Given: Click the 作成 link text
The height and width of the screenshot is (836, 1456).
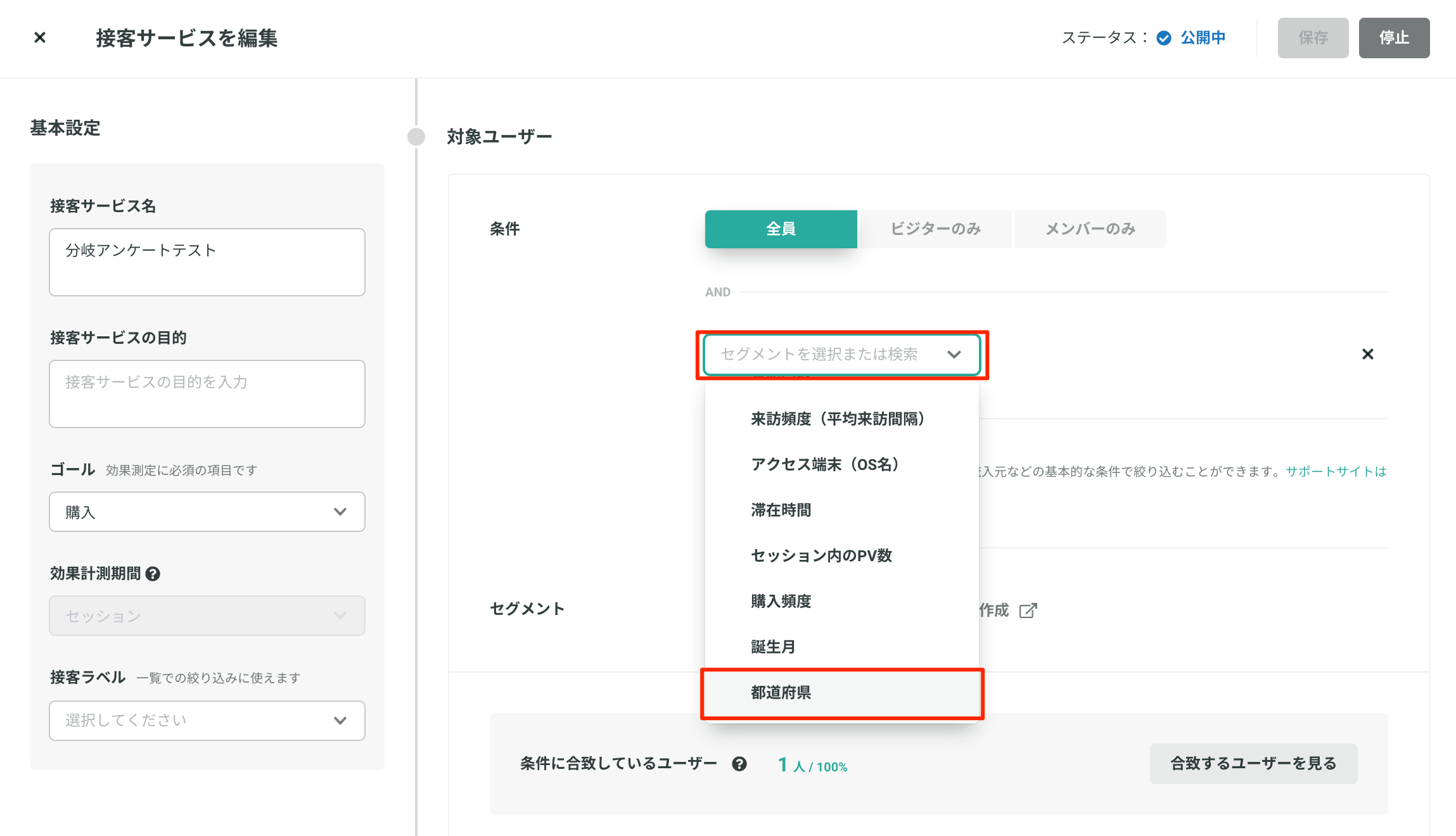Looking at the screenshot, I should (x=993, y=610).
